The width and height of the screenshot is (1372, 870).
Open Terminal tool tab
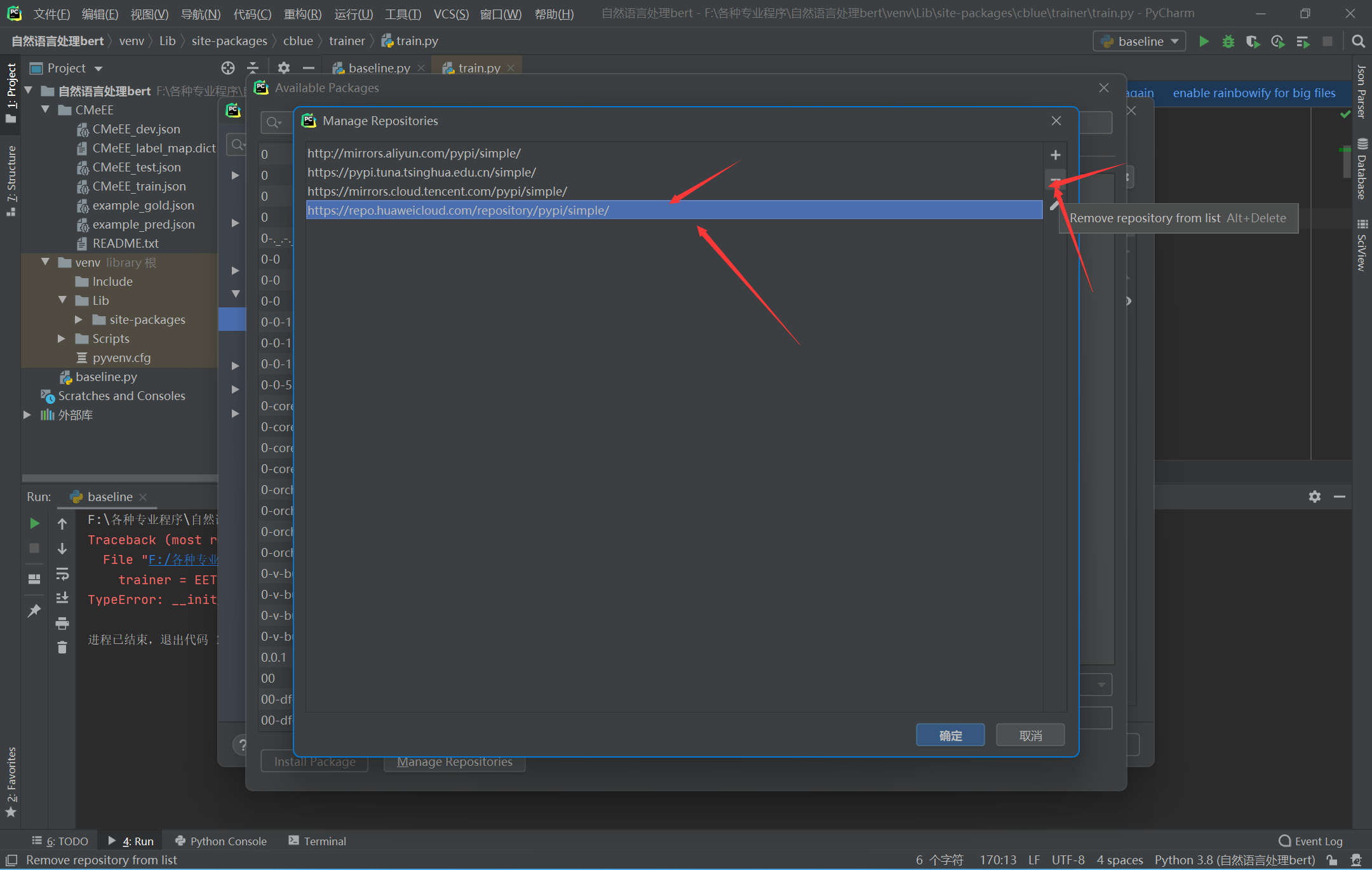pyautogui.click(x=317, y=841)
